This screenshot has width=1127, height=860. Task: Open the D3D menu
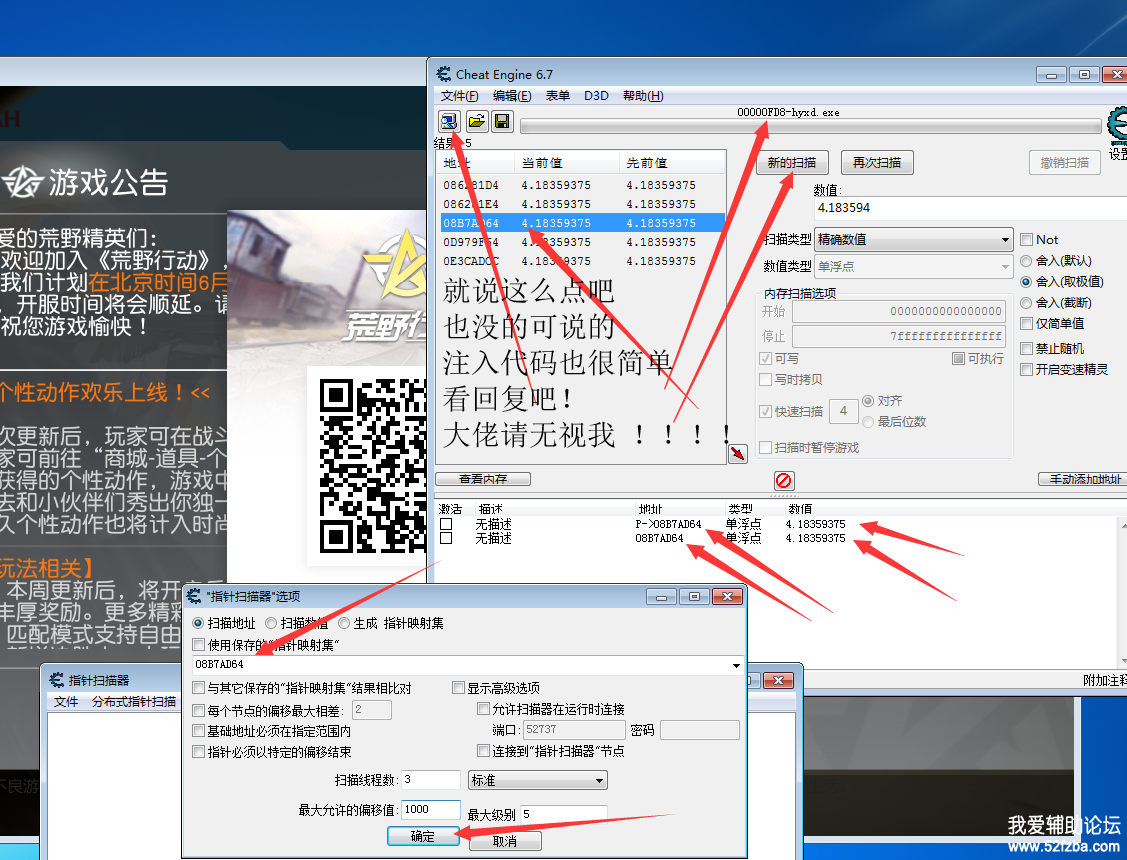pos(596,96)
